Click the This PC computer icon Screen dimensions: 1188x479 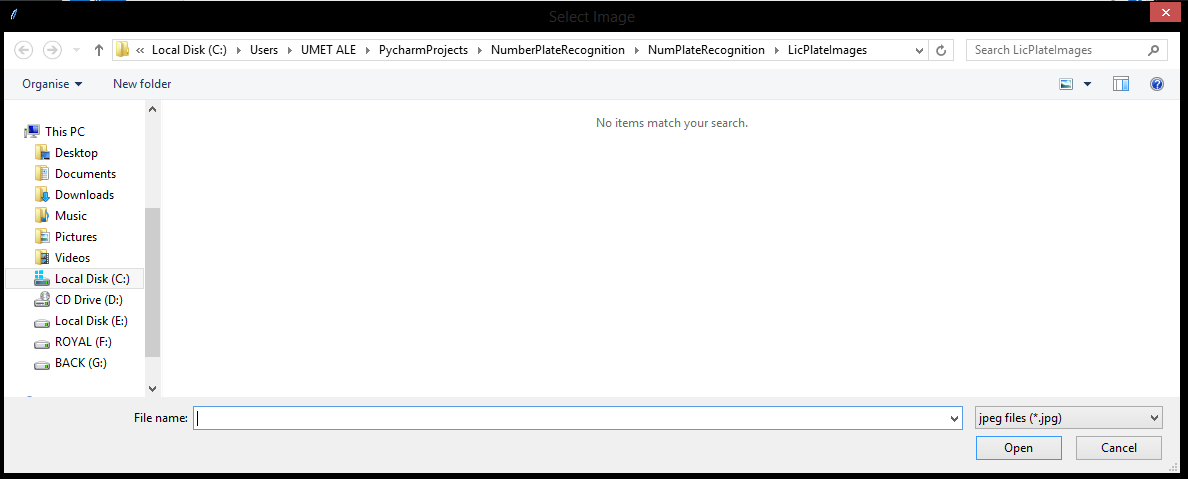32,132
